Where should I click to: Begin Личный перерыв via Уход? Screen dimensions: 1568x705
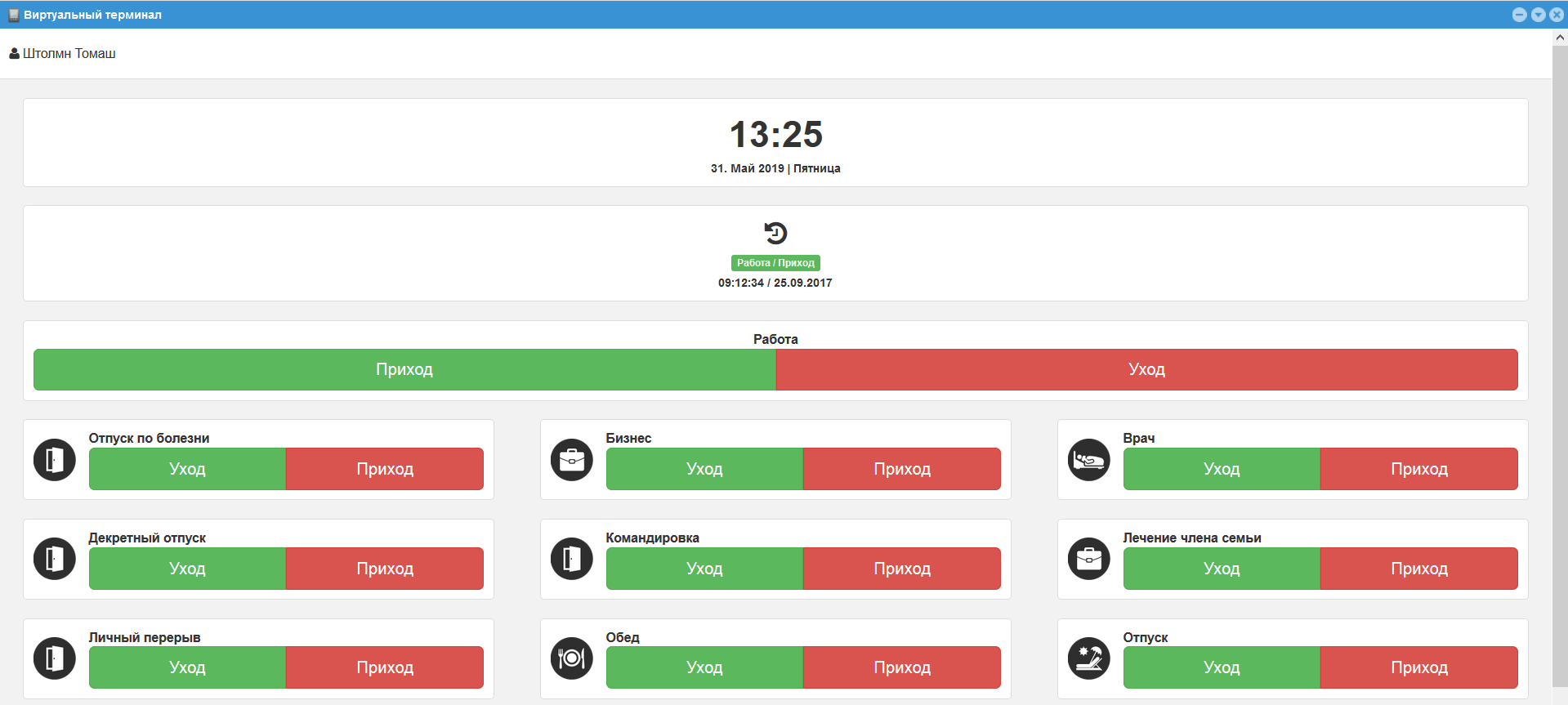tap(187, 667)
